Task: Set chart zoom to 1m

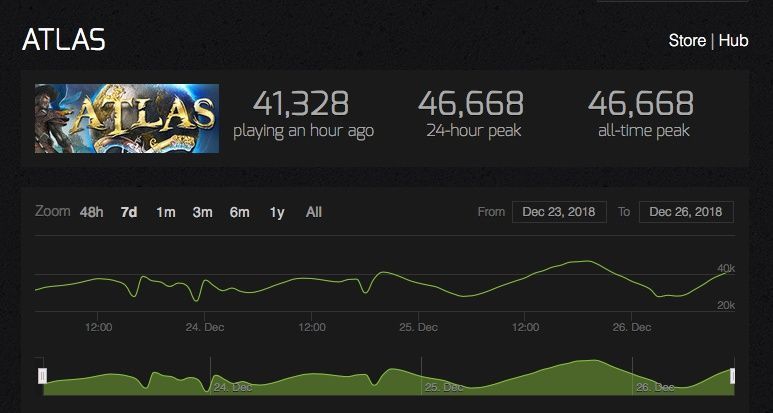Action: coord(166,212)
